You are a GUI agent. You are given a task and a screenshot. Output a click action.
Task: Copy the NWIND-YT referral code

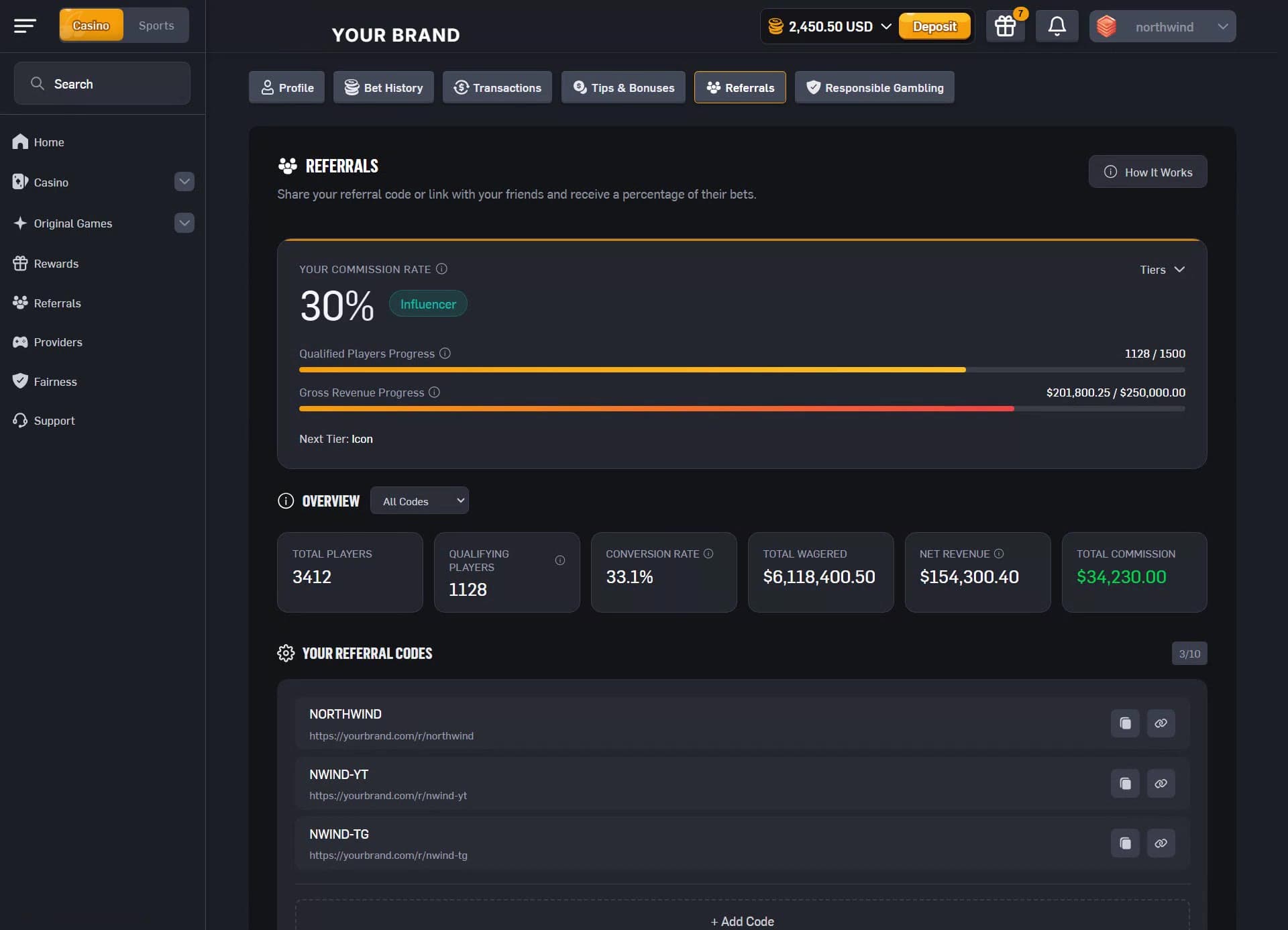(1125, 783)
